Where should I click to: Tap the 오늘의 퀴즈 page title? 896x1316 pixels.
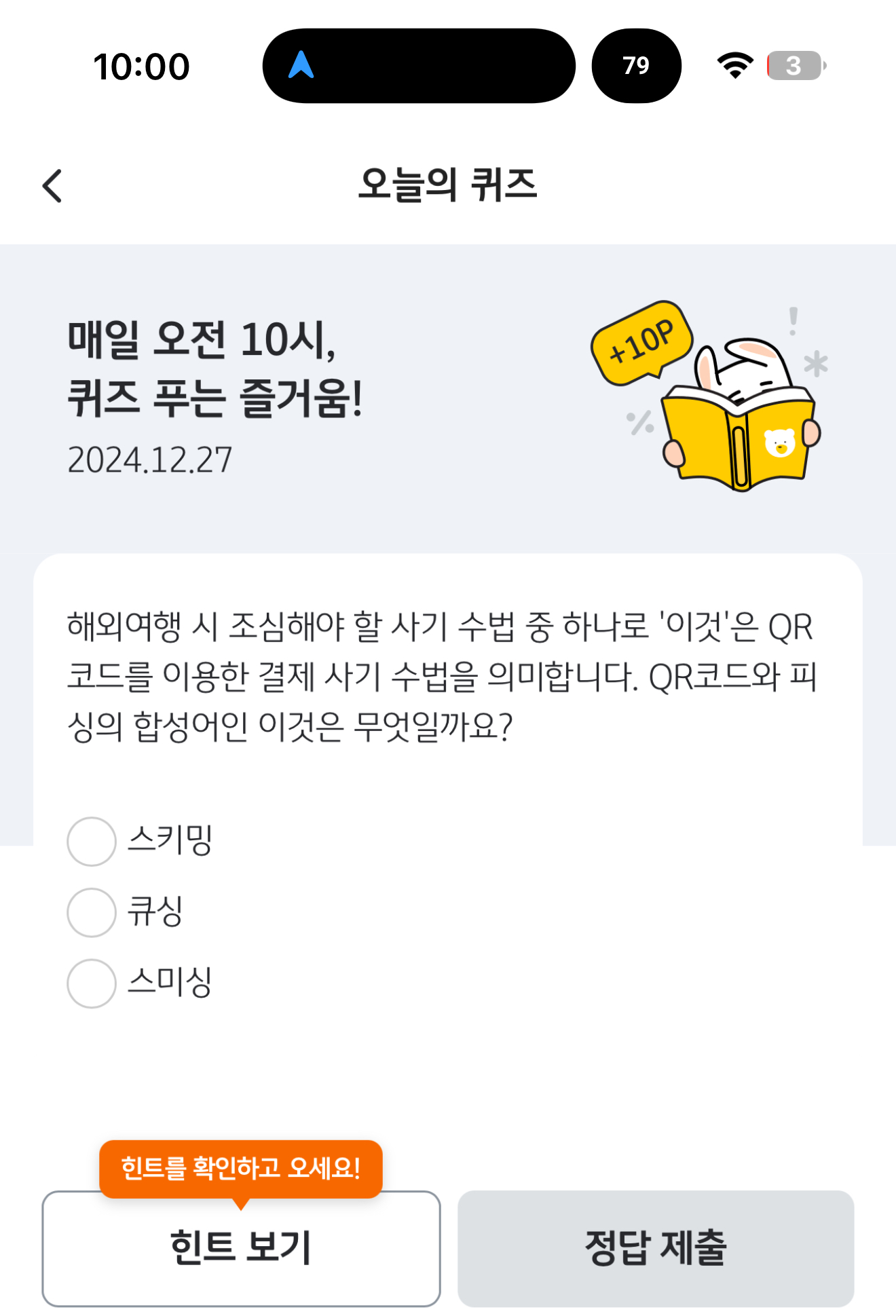448,185
